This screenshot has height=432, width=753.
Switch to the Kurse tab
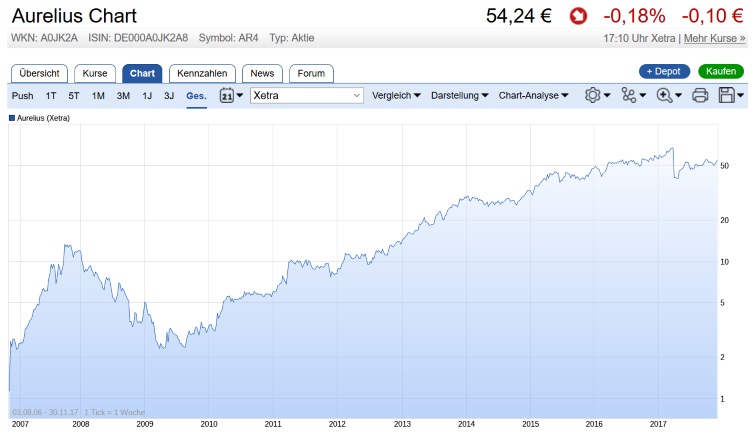pos(95,73)
